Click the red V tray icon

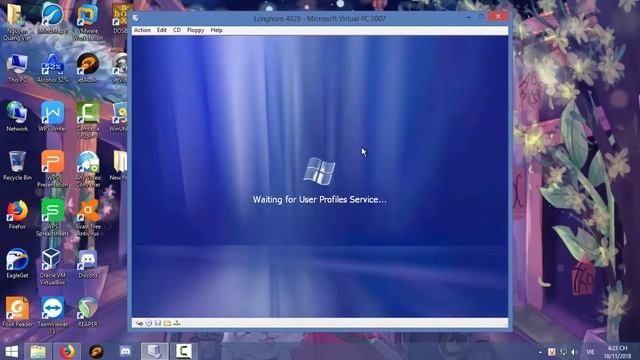coord(552,352)
